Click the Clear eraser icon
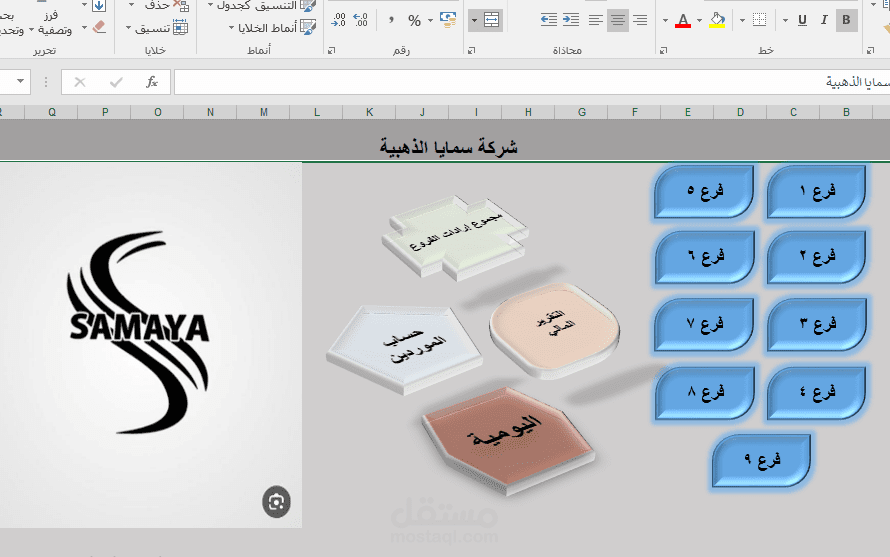The height and width of the screenshot is (557, 890). (x=99, y=27)
